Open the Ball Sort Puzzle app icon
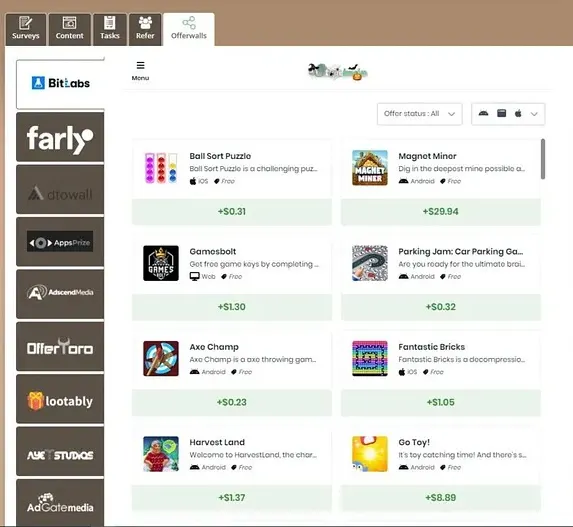 [x=161, y=168]
